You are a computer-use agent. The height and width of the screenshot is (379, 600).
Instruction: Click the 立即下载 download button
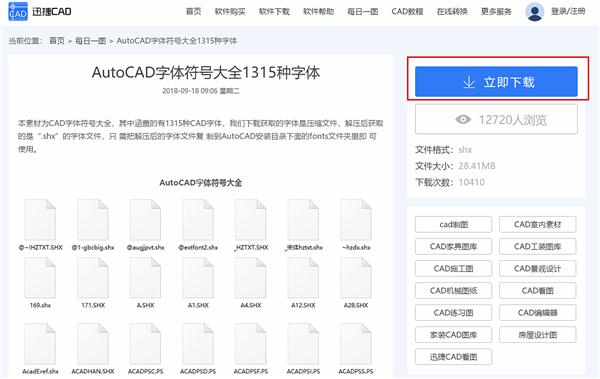[x=496, y=82]
